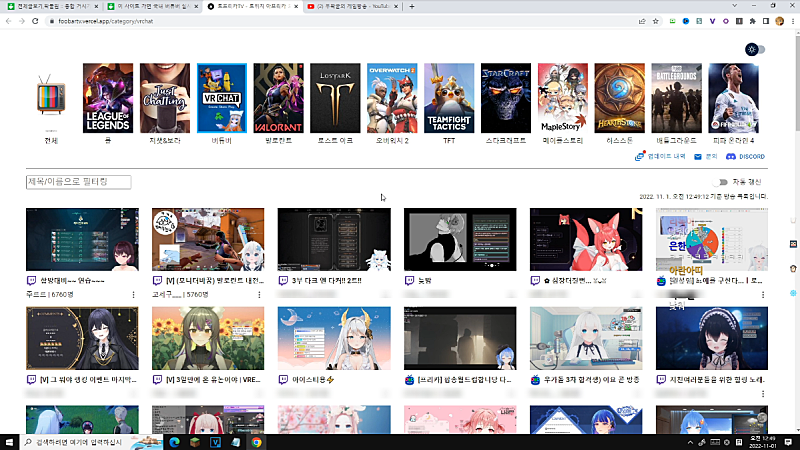The height and width of the screenshot is (450, 800).
Task: Click the purple circle extension icon
Action: 726,21
